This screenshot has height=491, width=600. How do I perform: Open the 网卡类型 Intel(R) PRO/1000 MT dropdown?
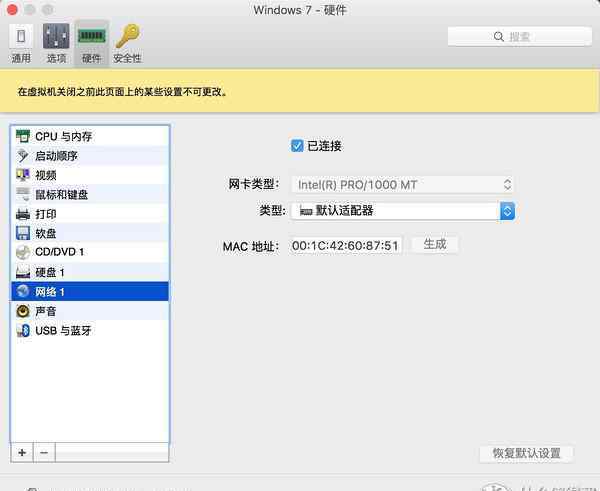(402, 185)
